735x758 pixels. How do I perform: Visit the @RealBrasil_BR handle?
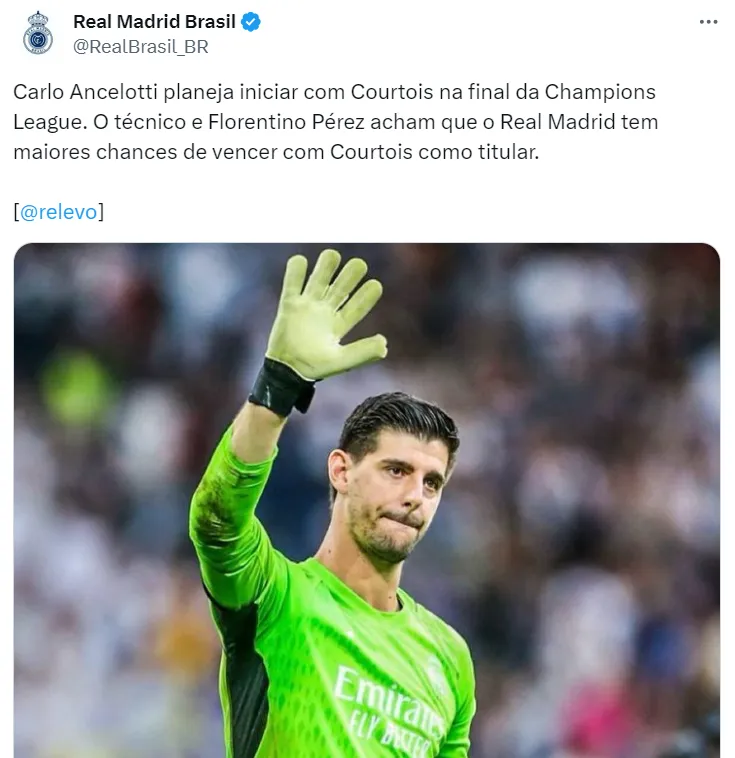(x=141, y=47)
